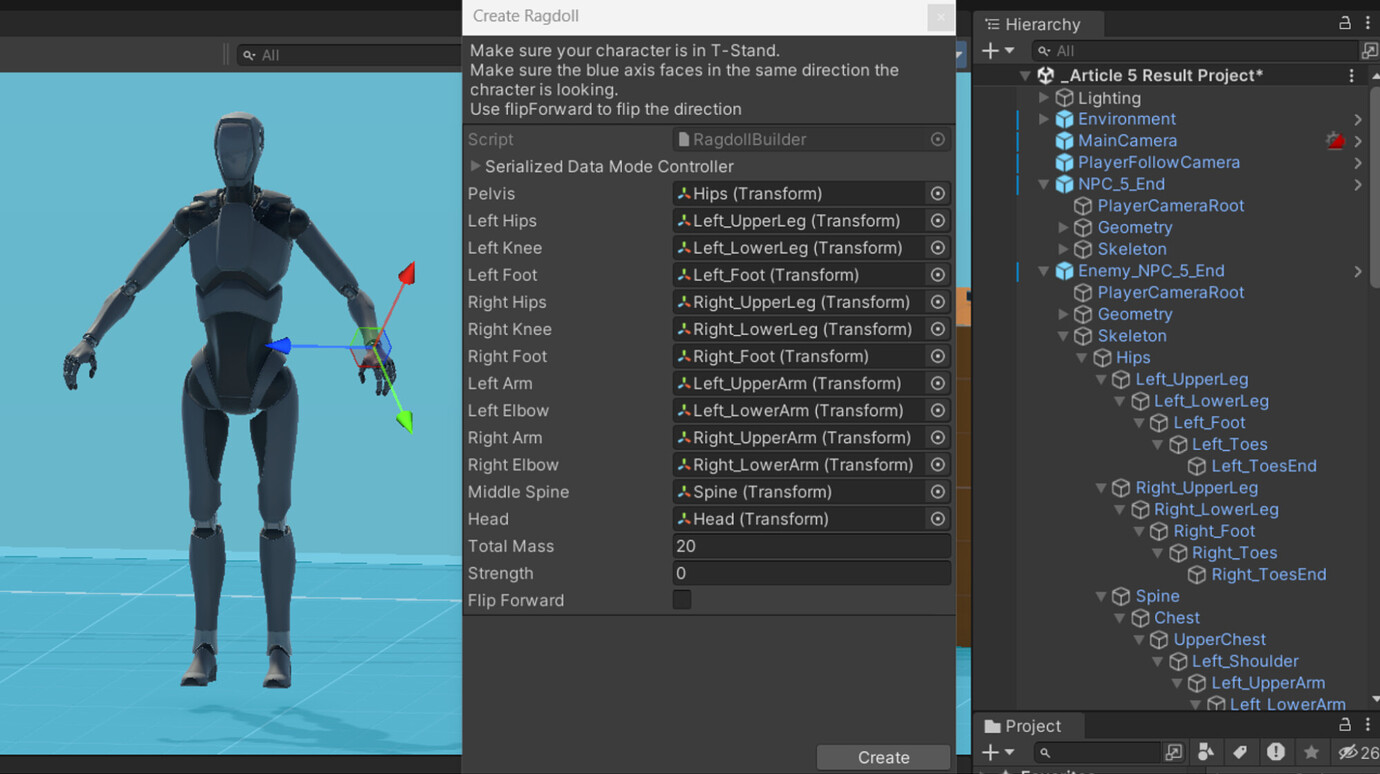
Task: Open the object picker for the Head field
Action: click(937, 519)
